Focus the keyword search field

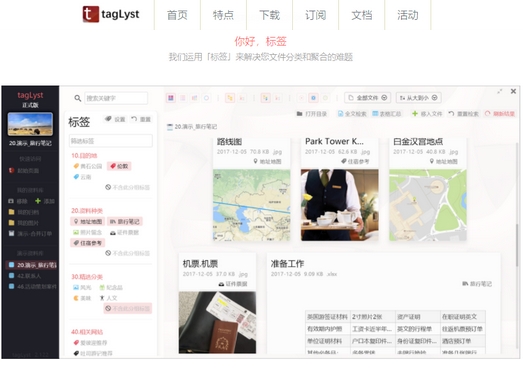point(116,98)
